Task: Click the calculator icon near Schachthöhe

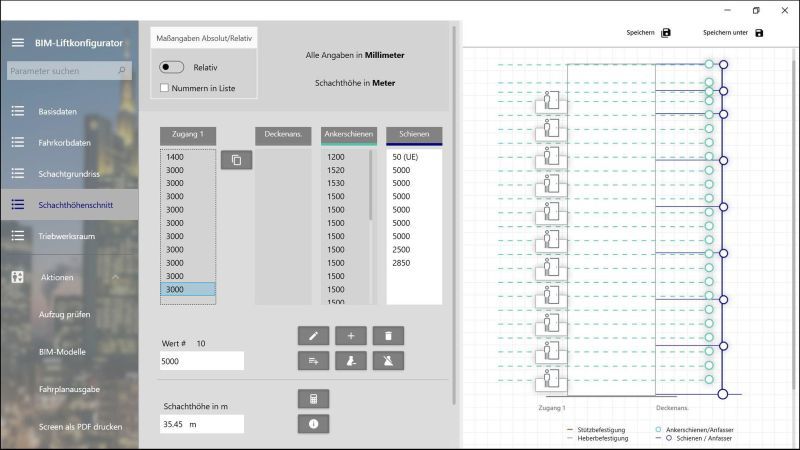Action: 313,398
